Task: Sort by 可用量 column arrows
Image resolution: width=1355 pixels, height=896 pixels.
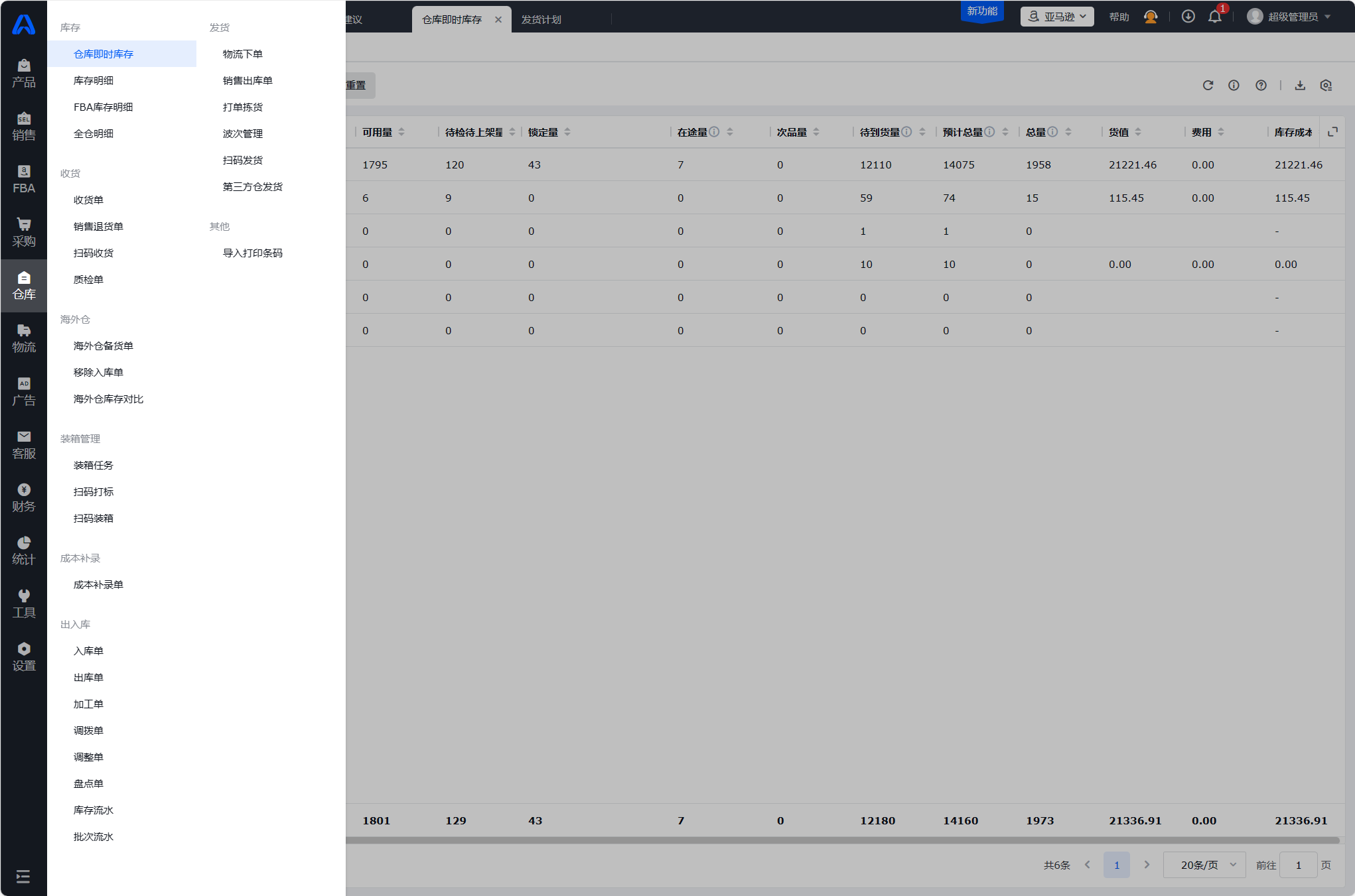Action: tap(401, 132)
